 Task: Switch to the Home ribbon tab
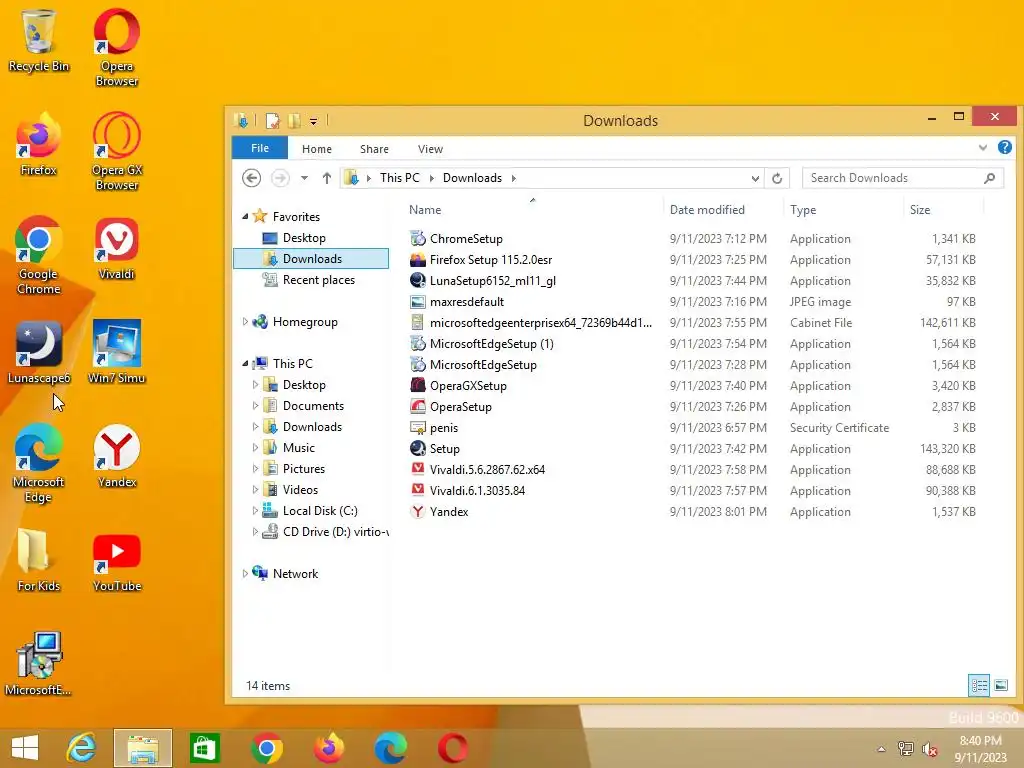[x=317, y=149]
